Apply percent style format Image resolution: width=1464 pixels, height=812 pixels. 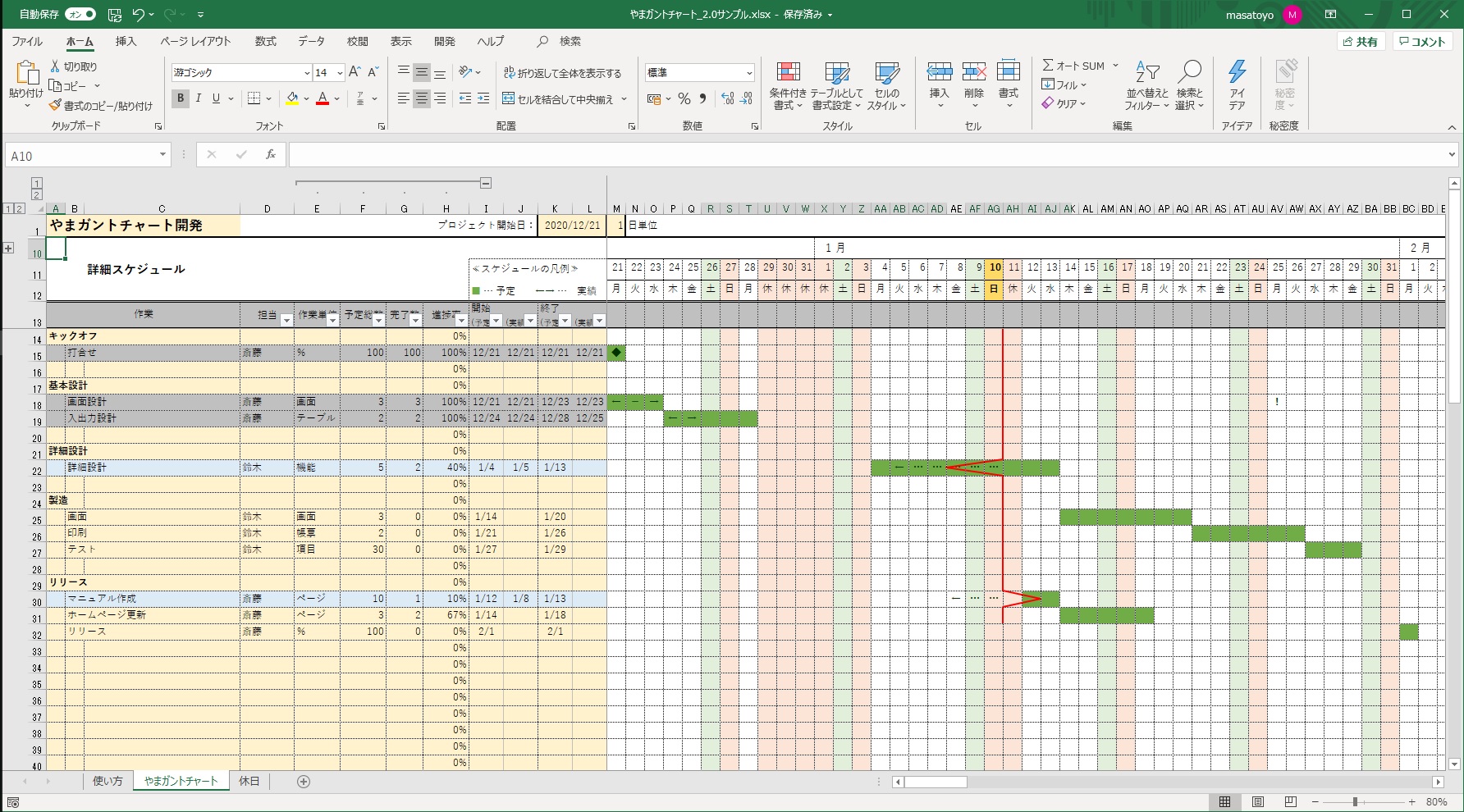[684, 98]
